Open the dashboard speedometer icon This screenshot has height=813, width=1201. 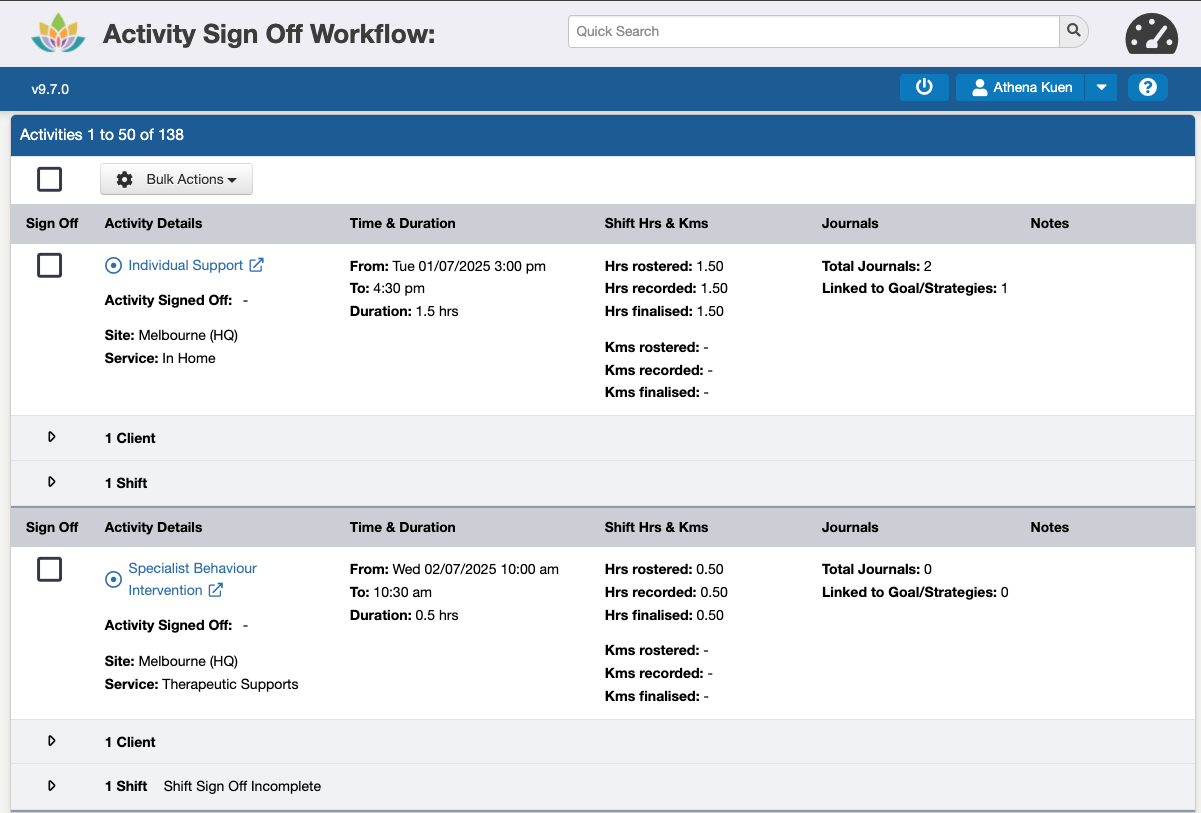tap(1151, 34)
